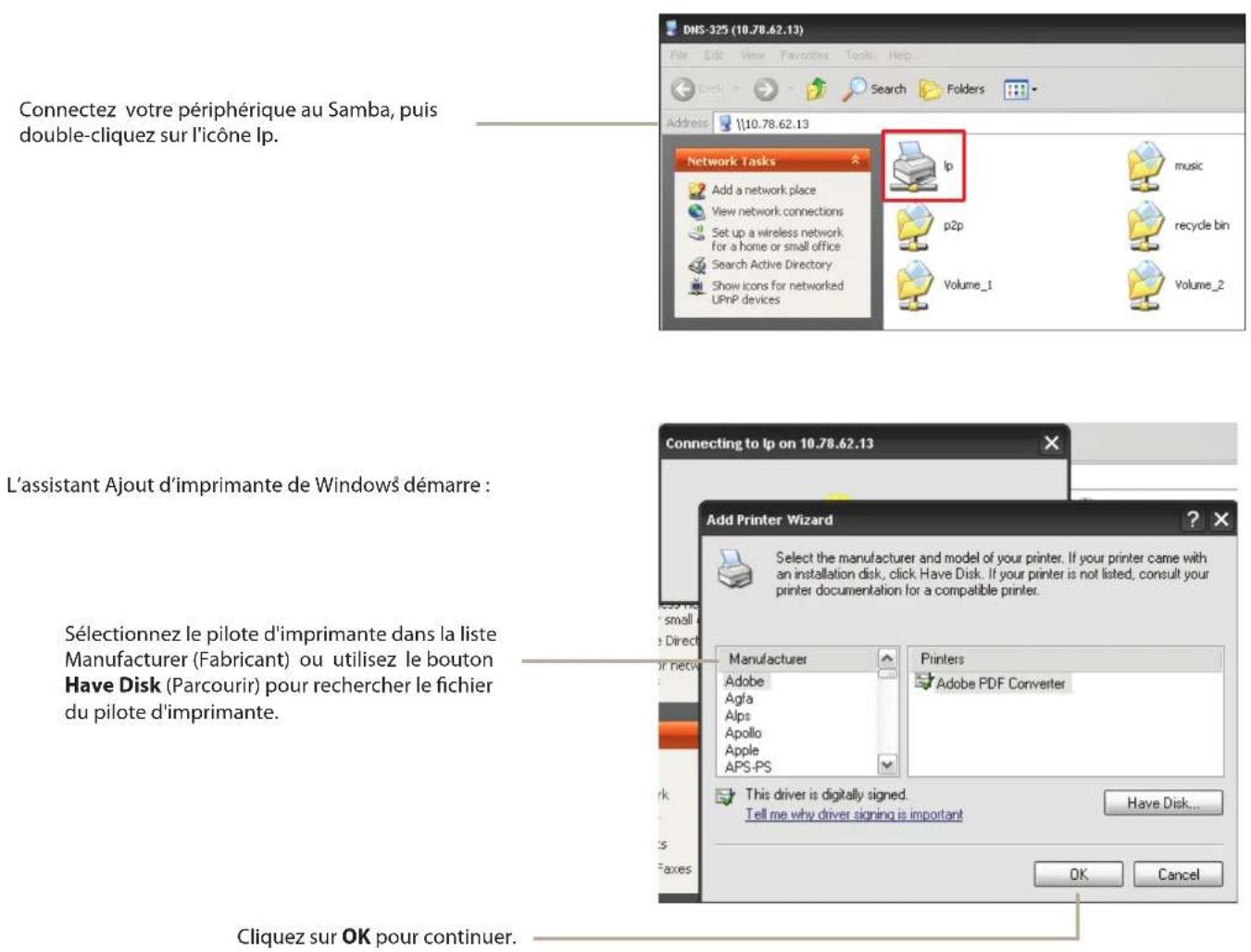Click OK in Add Printer Wizard

(x=1079, y=874)
